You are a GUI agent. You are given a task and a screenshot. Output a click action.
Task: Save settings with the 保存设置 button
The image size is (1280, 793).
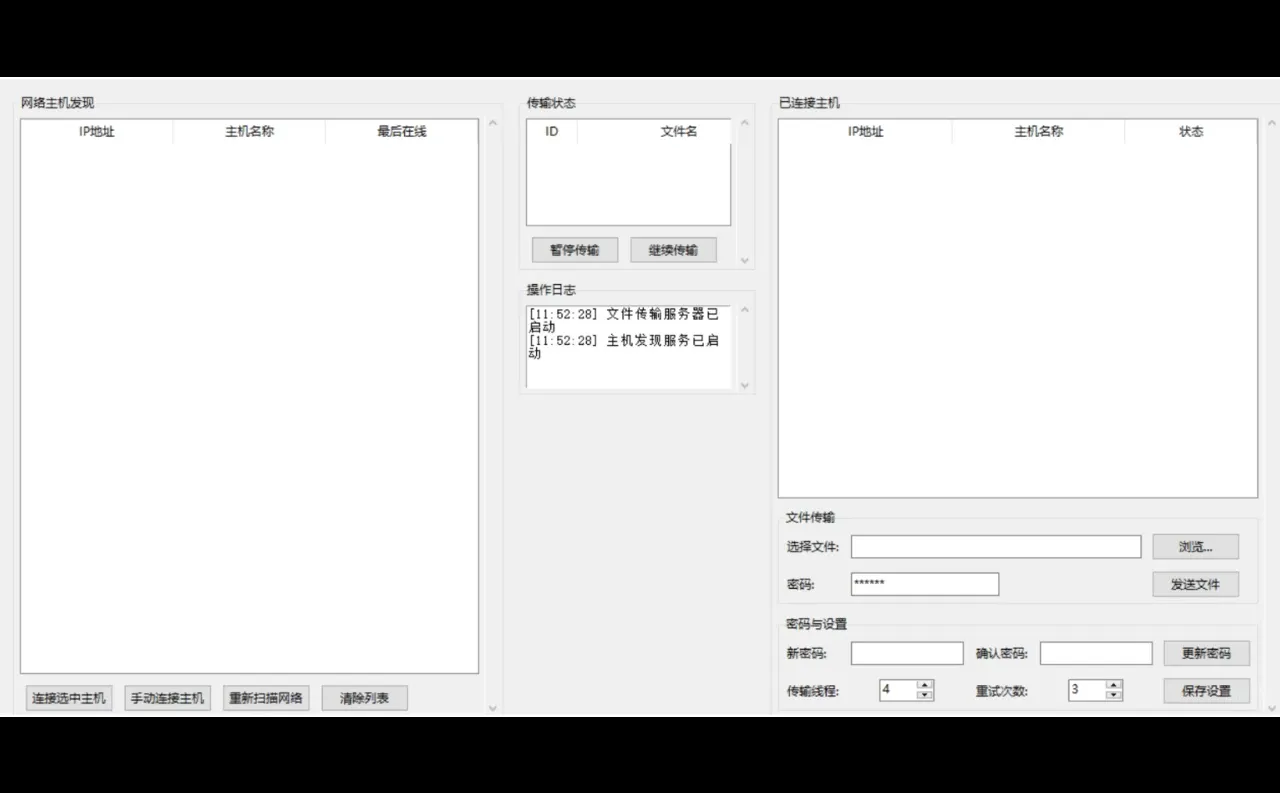coord(1206,690)
